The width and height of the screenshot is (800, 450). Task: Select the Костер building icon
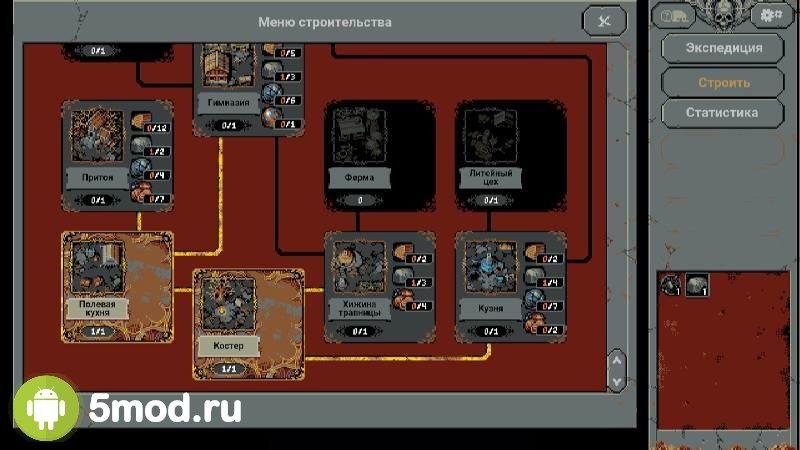(228, 303)
